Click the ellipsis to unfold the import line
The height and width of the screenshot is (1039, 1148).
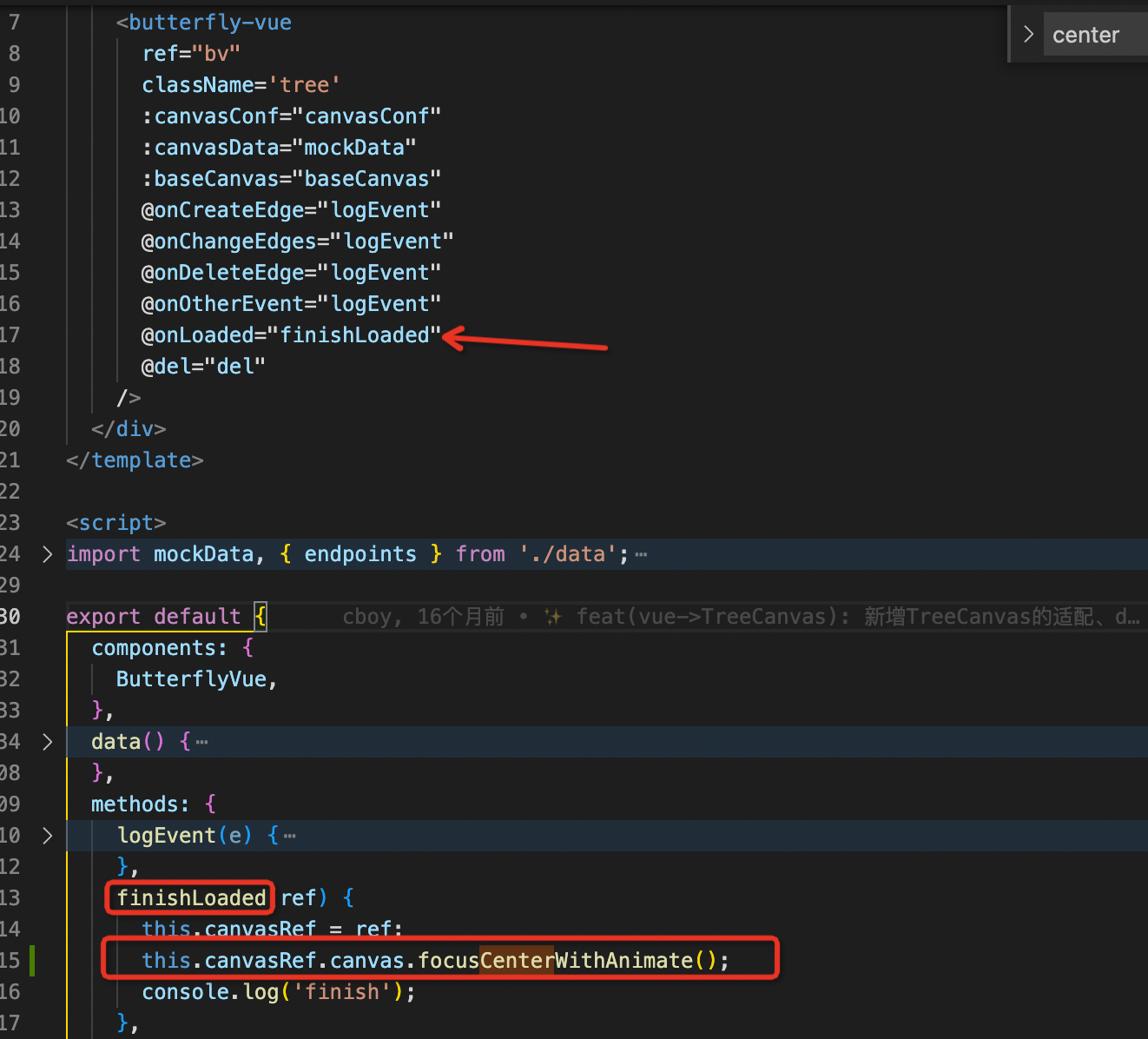coord(641,554)
